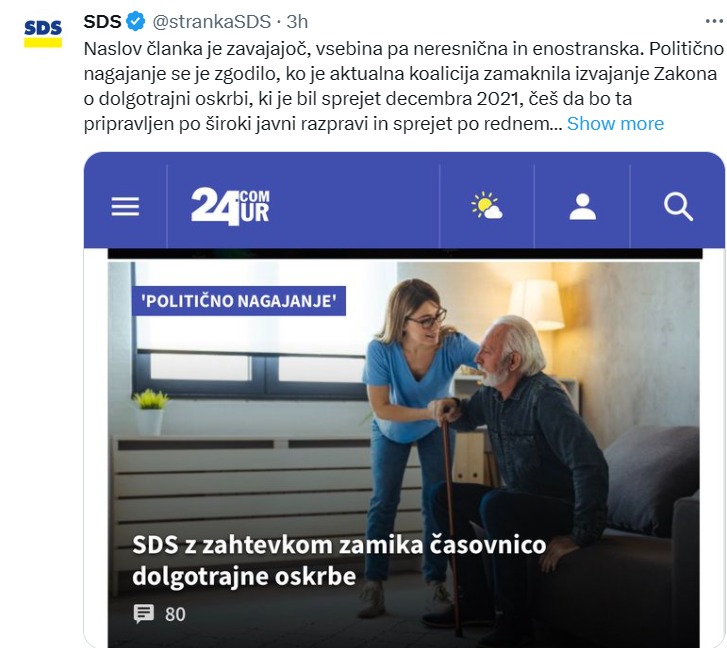
Task: Click the tweet body text
Action: pos(403,86)
